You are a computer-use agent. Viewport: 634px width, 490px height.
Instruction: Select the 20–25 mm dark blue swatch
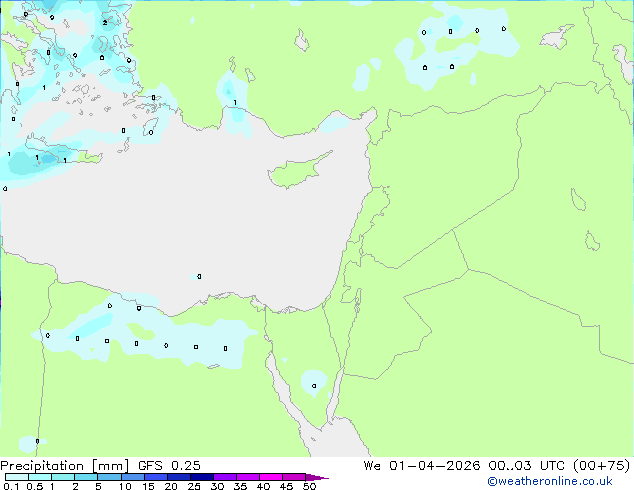click(178, 477)
